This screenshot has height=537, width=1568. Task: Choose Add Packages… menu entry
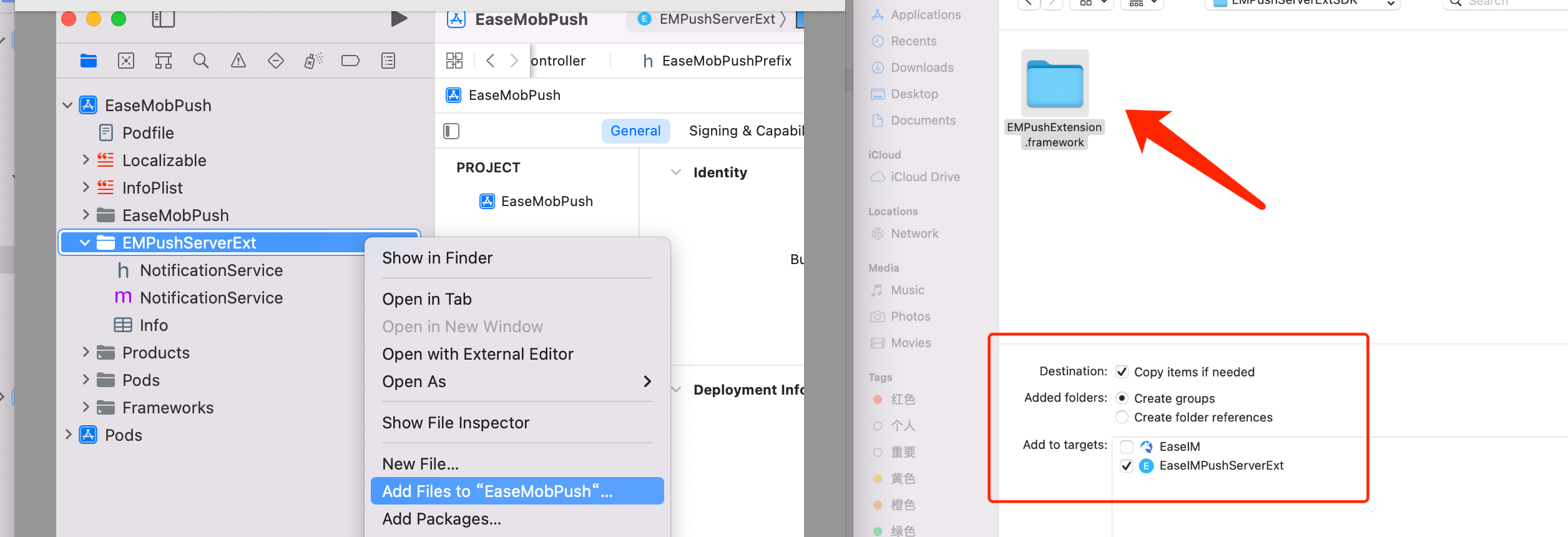pos(442,519)
